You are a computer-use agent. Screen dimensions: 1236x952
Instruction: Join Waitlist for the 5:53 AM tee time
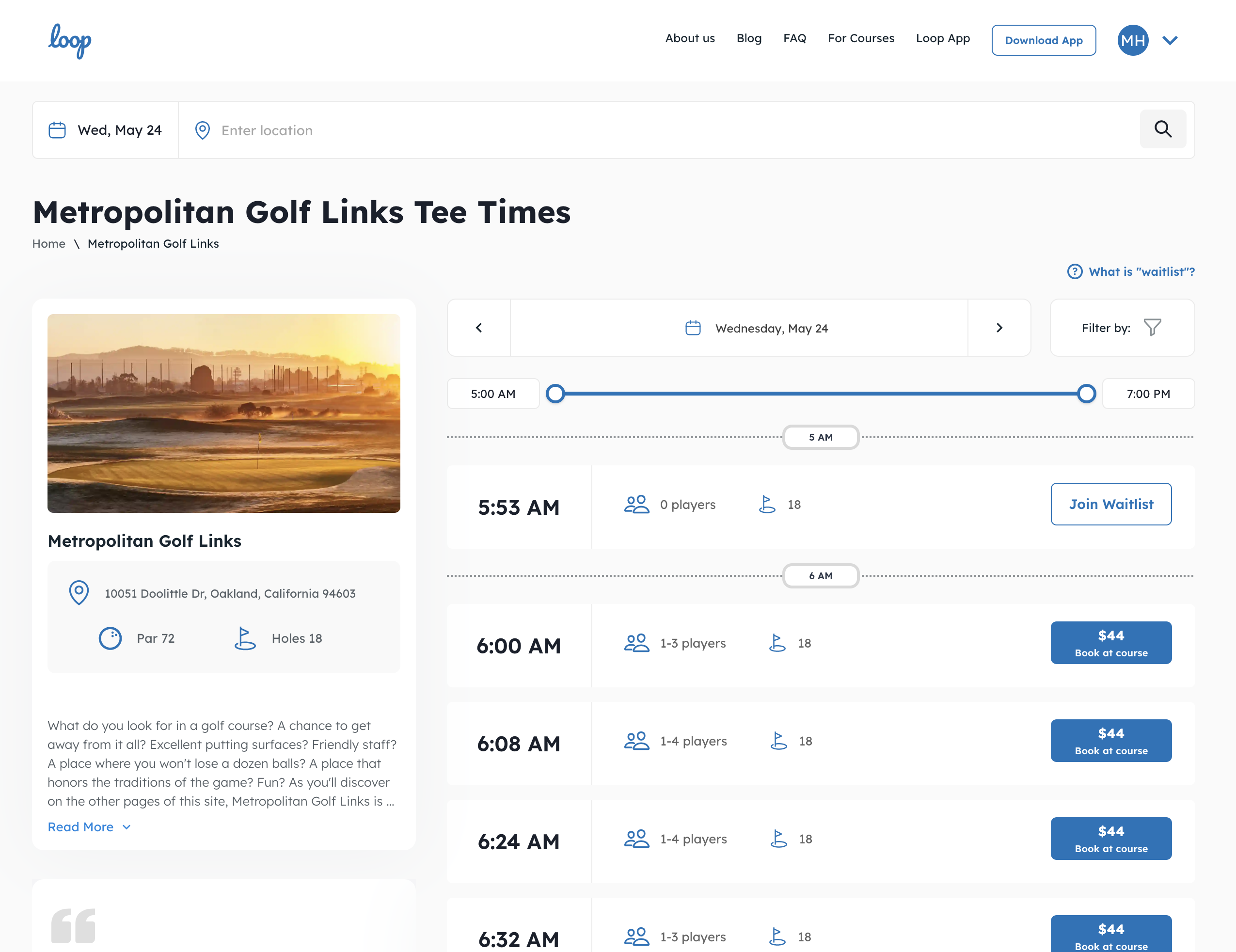[x=1110, y=504]
